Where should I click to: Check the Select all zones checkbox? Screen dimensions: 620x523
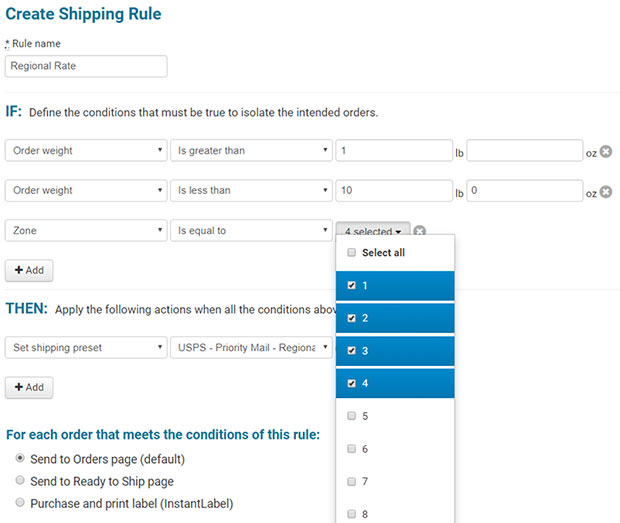[351, 252]
